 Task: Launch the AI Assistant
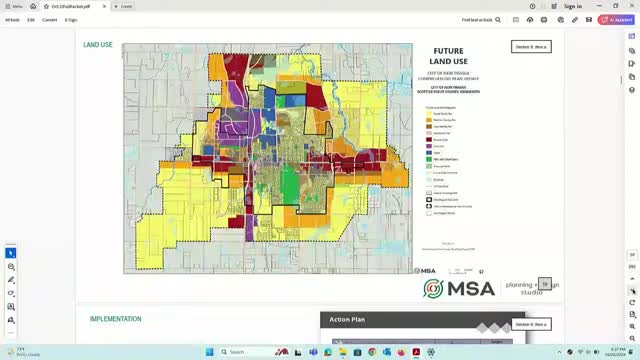616,20
